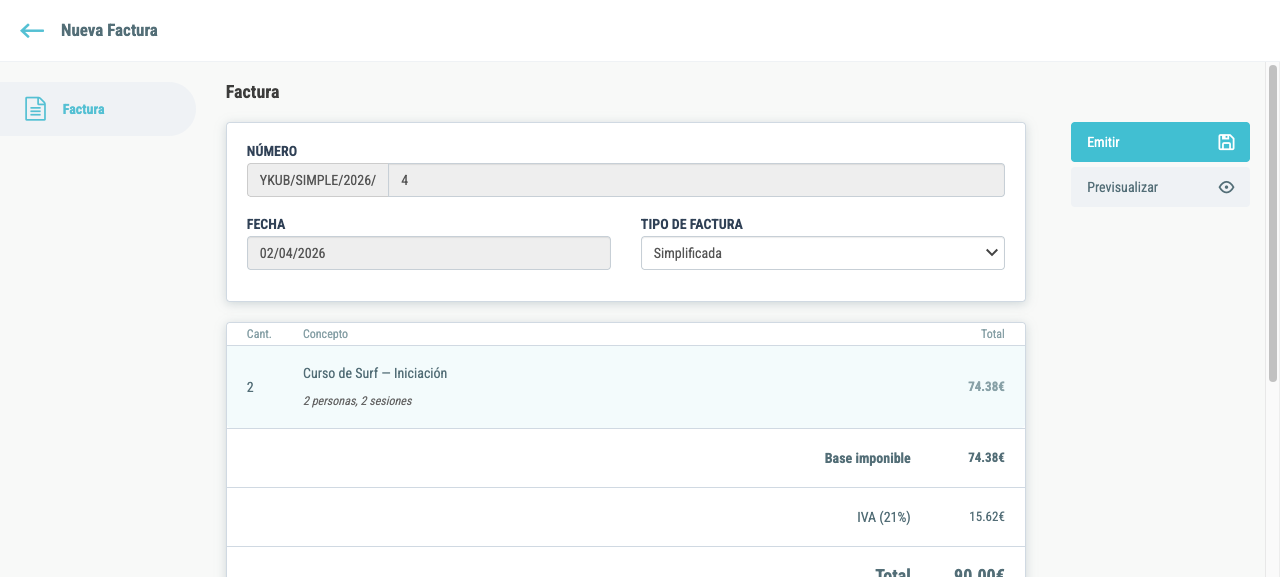Click the Previsualizar button
The image size is (1280, 577).
[x=1160, y=187]
